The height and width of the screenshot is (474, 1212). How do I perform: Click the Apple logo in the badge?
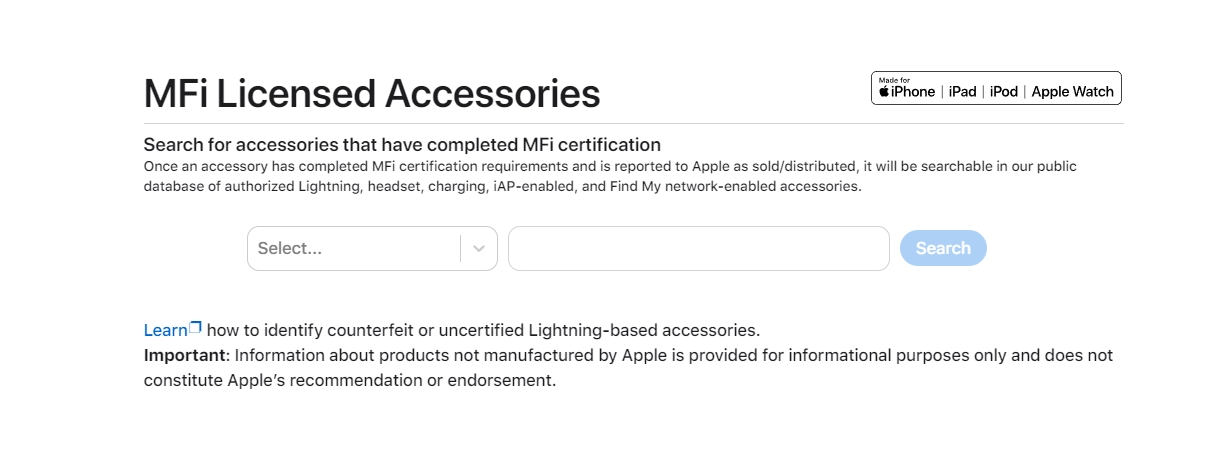[x=884, y=92]
